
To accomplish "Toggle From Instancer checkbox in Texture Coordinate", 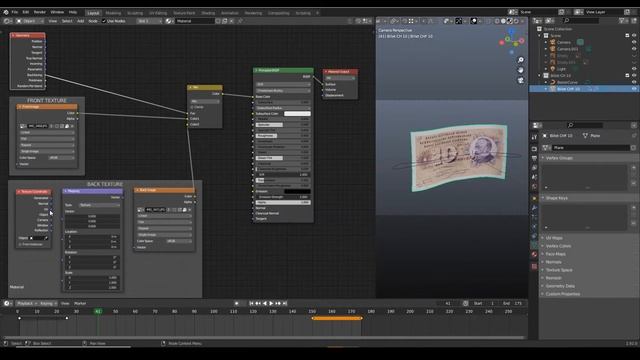I will 20,244.
